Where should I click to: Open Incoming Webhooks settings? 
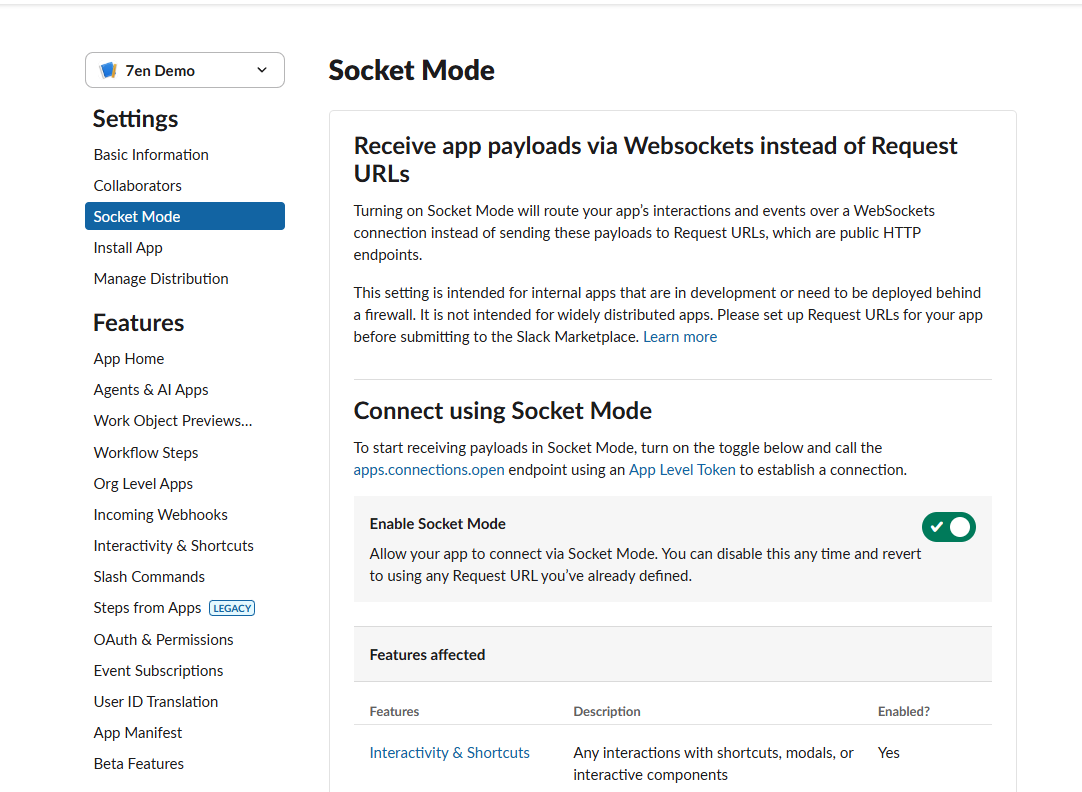point(161,515)
